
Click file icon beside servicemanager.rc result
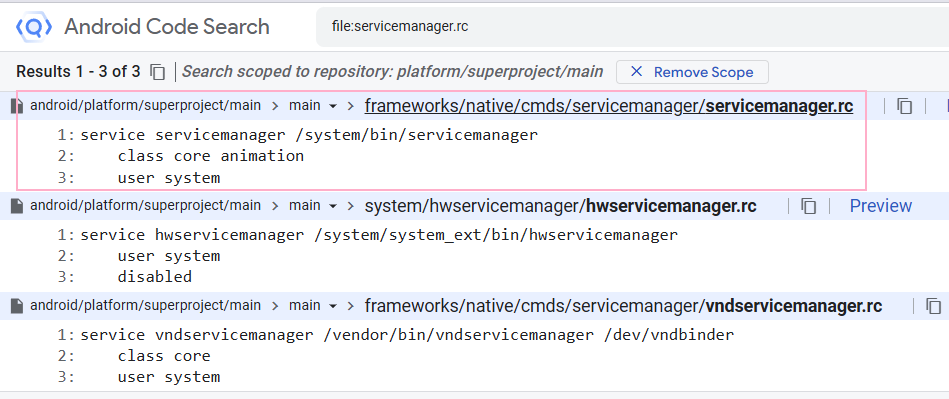point(18,106)
